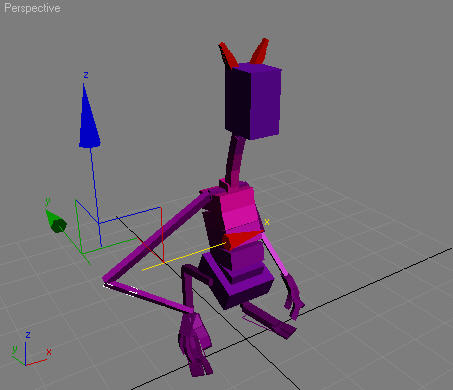The width and height of the screenshot is (453, 390).
Task: Select the pink upper chest block
Action: pos(237,210)
